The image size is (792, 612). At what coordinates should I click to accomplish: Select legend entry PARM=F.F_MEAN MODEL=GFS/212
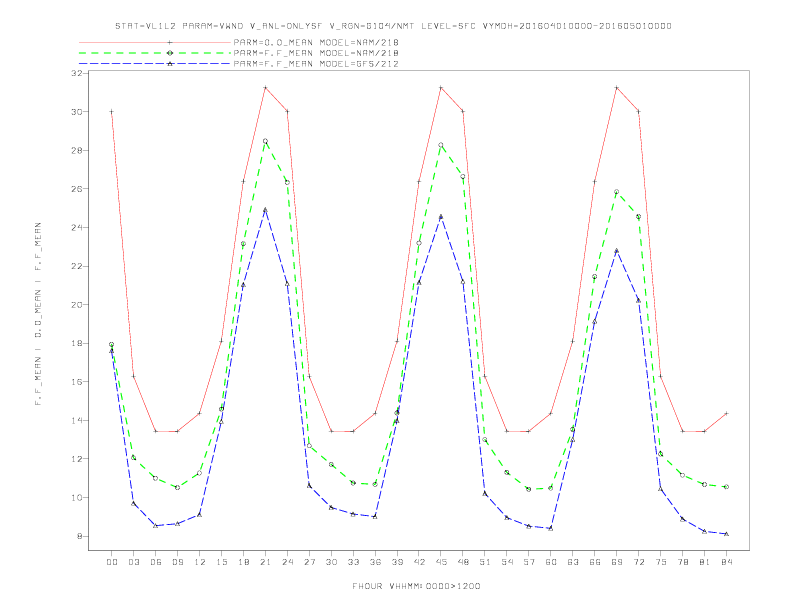pos(316,64)
